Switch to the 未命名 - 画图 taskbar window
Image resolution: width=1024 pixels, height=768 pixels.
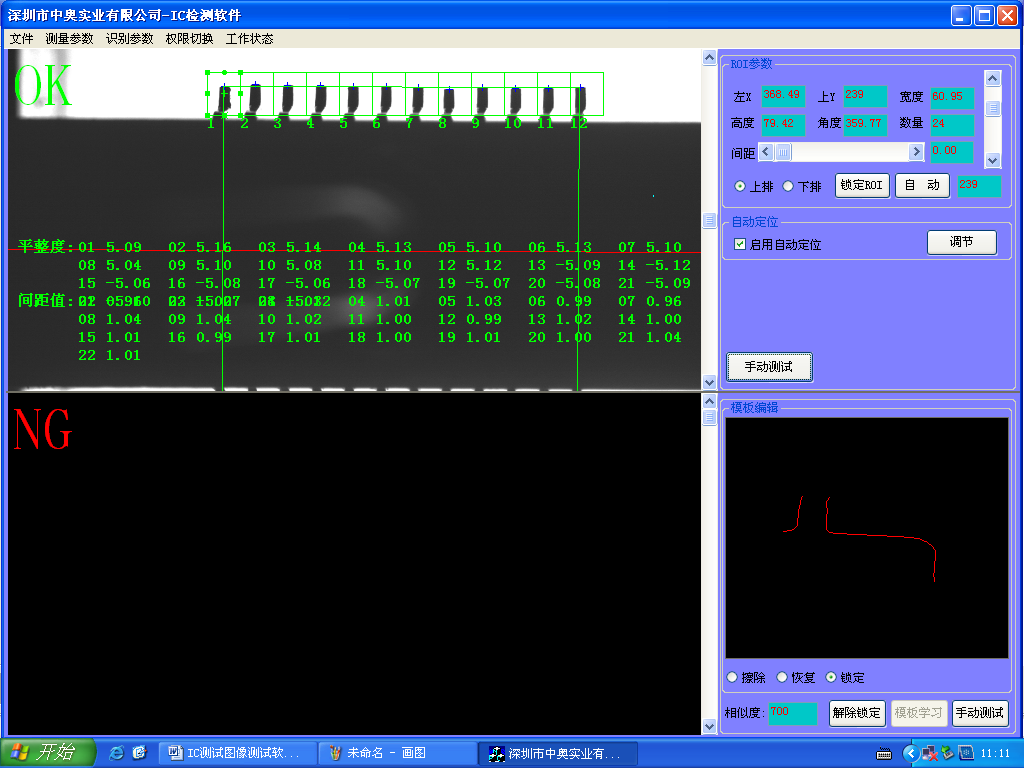(396, 753)
